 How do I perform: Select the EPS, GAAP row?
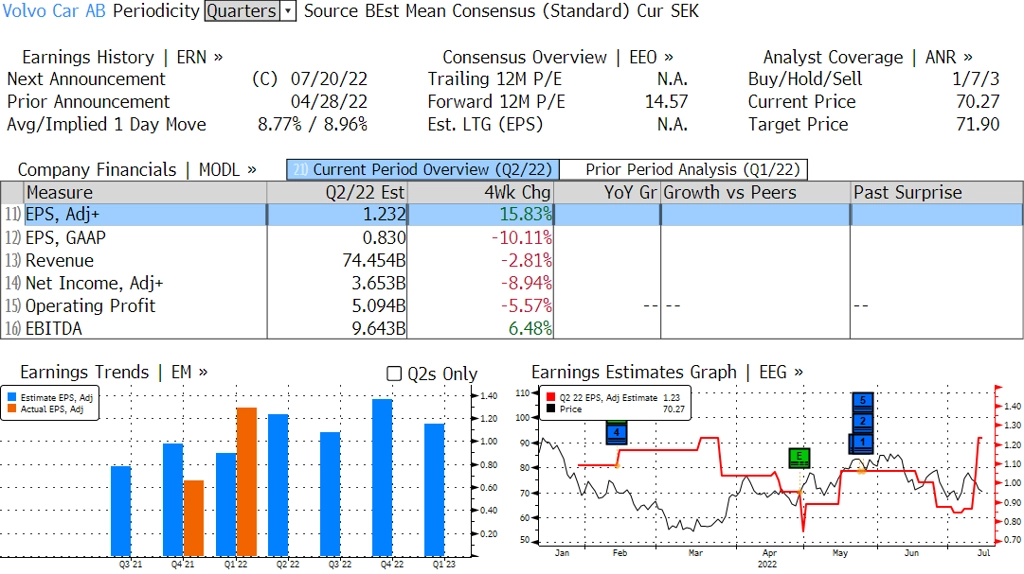(x=512, y=237)
